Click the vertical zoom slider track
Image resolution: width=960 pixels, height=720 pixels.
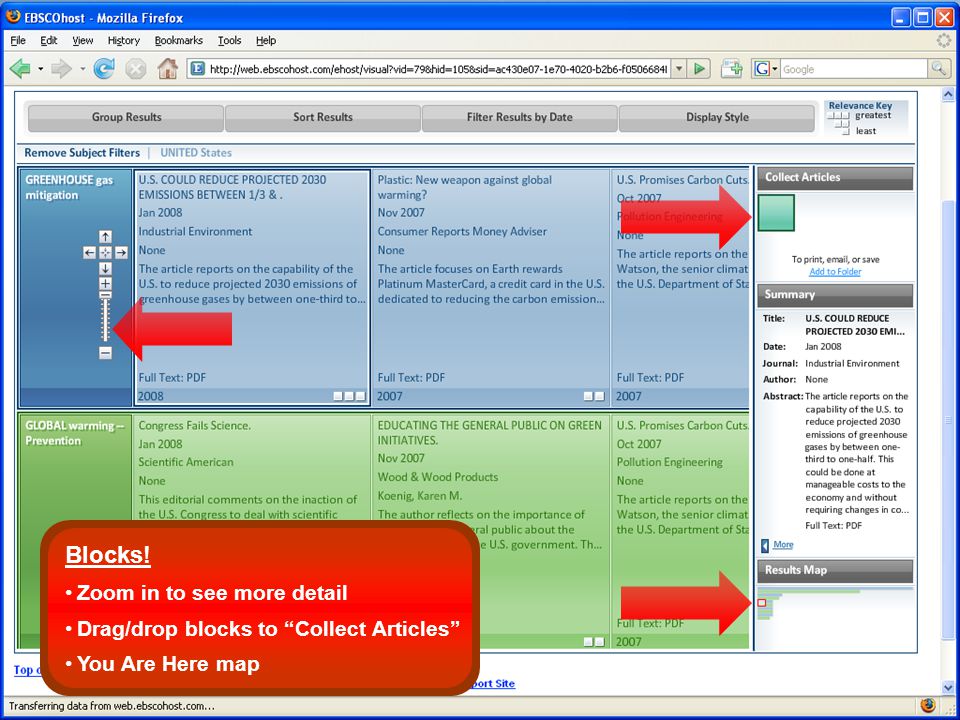[105, 319]
